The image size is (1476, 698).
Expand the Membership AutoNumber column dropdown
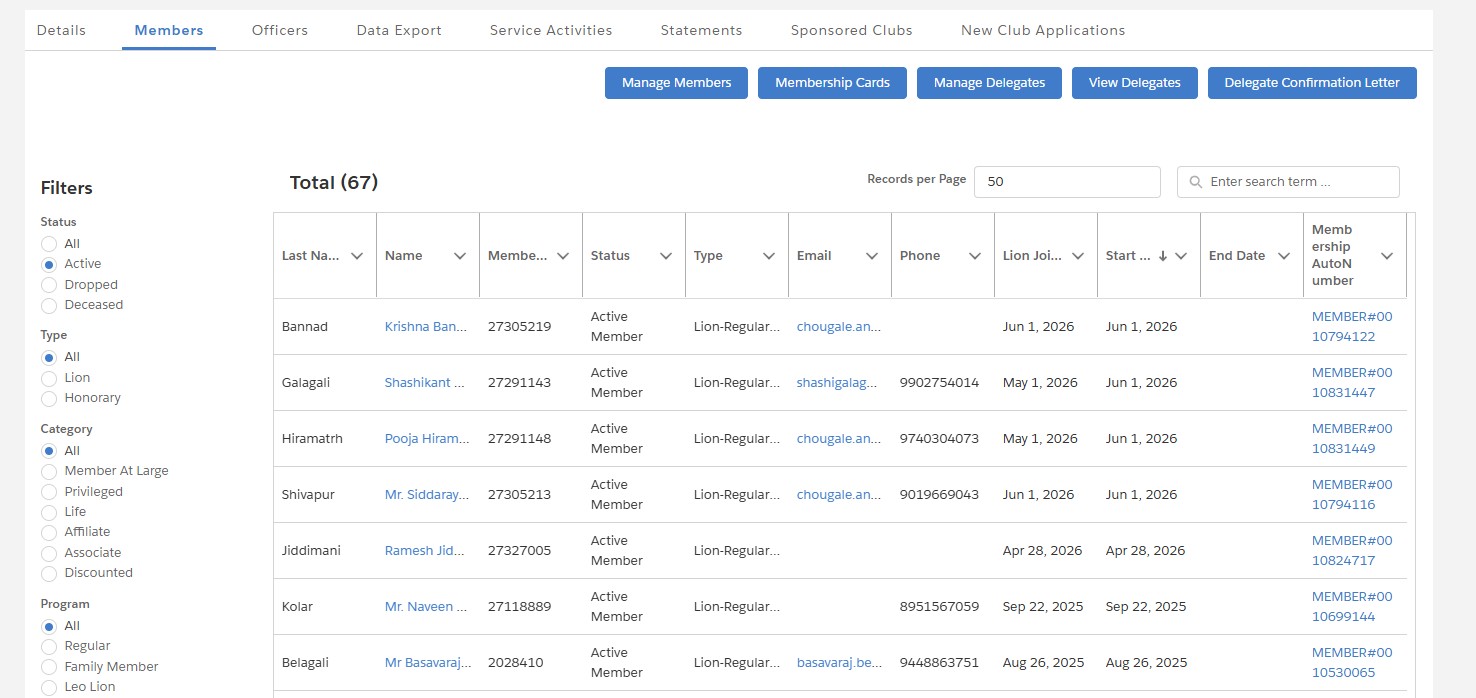coord(1387,256)
